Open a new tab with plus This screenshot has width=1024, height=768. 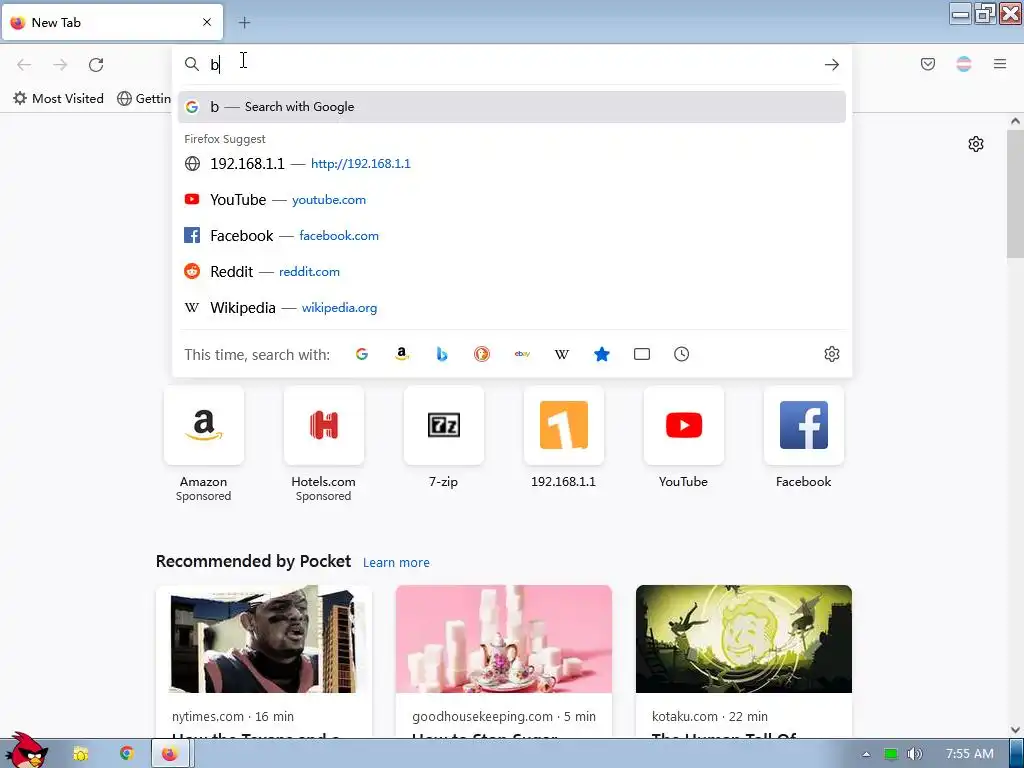(x=244, y=23)
